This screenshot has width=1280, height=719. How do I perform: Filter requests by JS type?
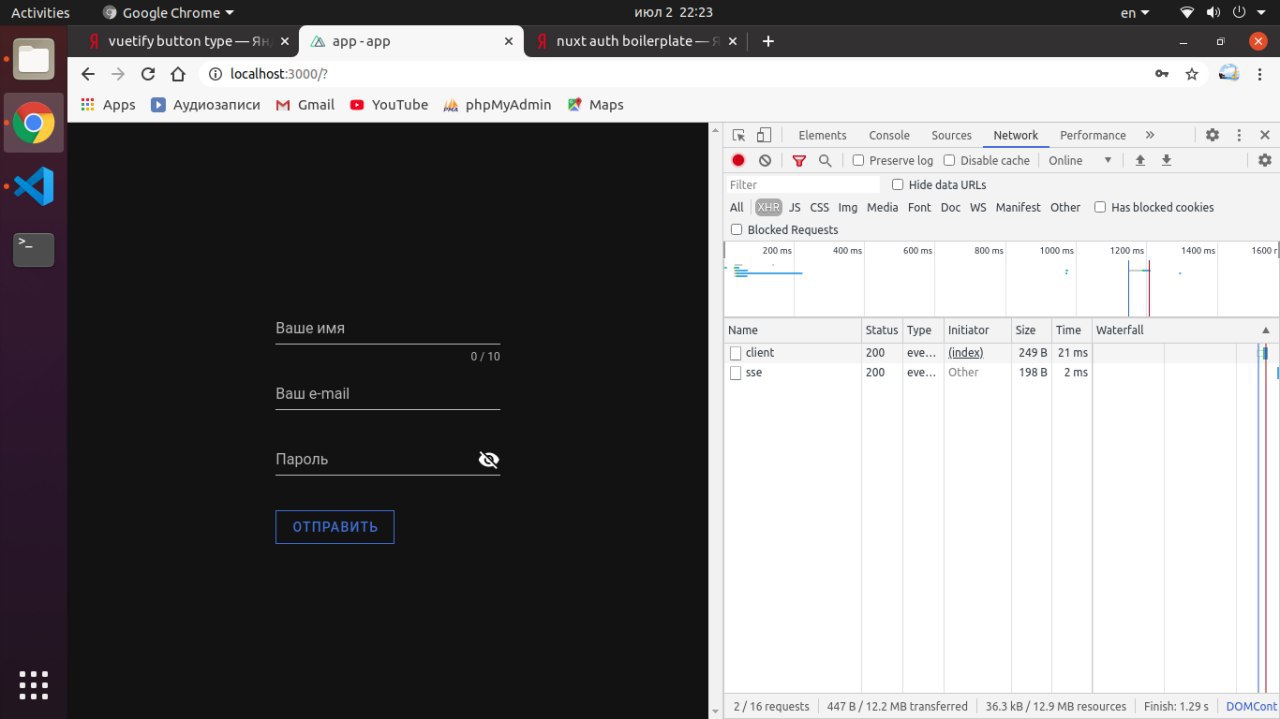coord(795,207)
